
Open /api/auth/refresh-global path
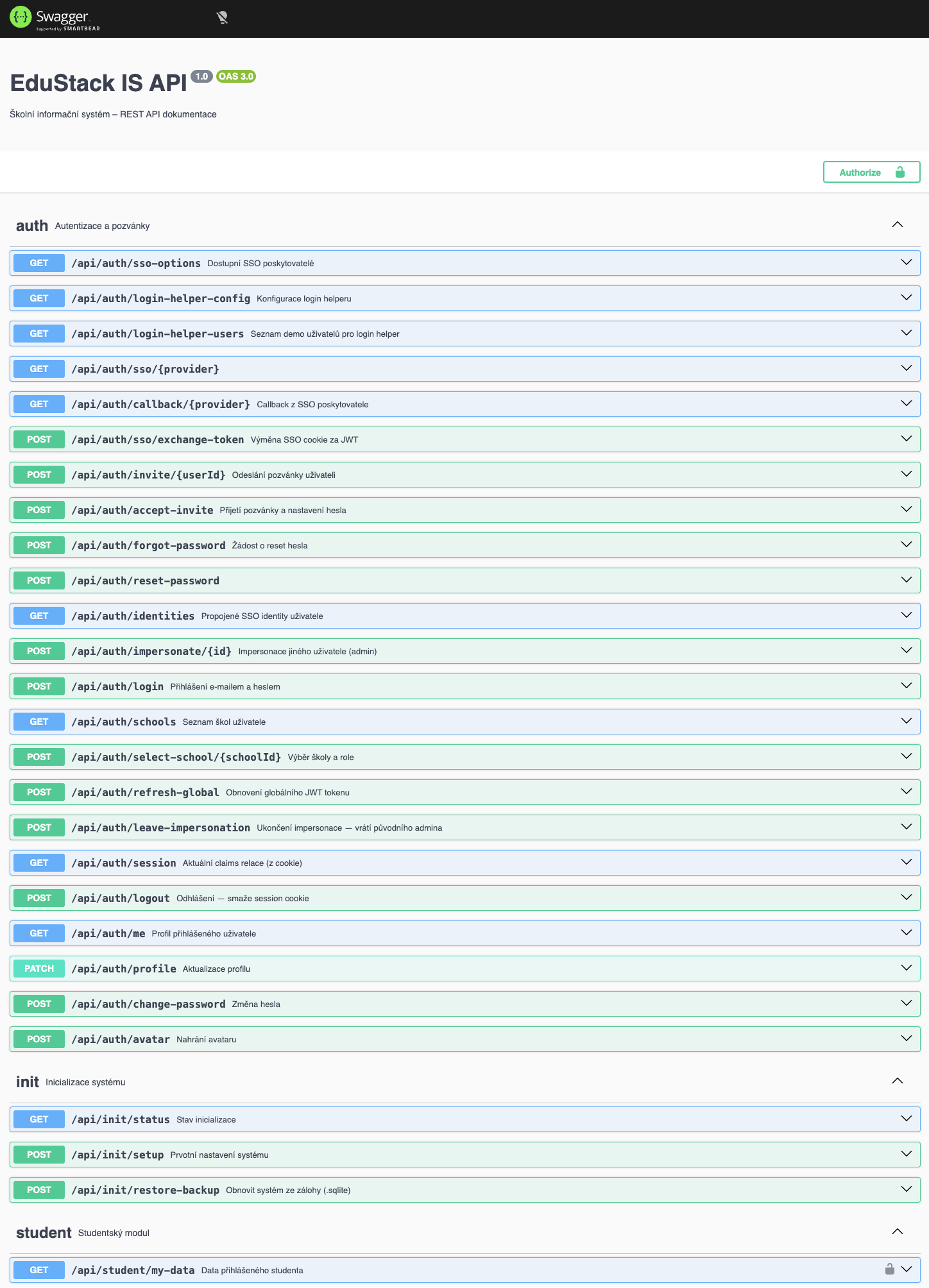(146, 792)
